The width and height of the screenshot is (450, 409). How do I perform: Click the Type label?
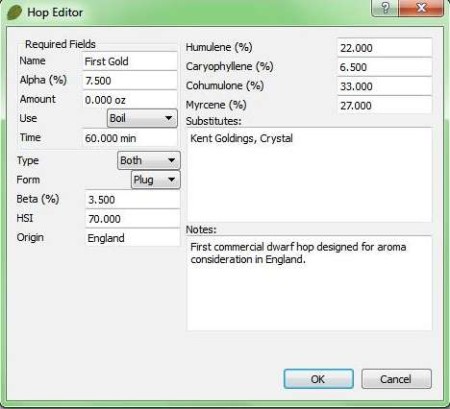[x=28, y=161]
